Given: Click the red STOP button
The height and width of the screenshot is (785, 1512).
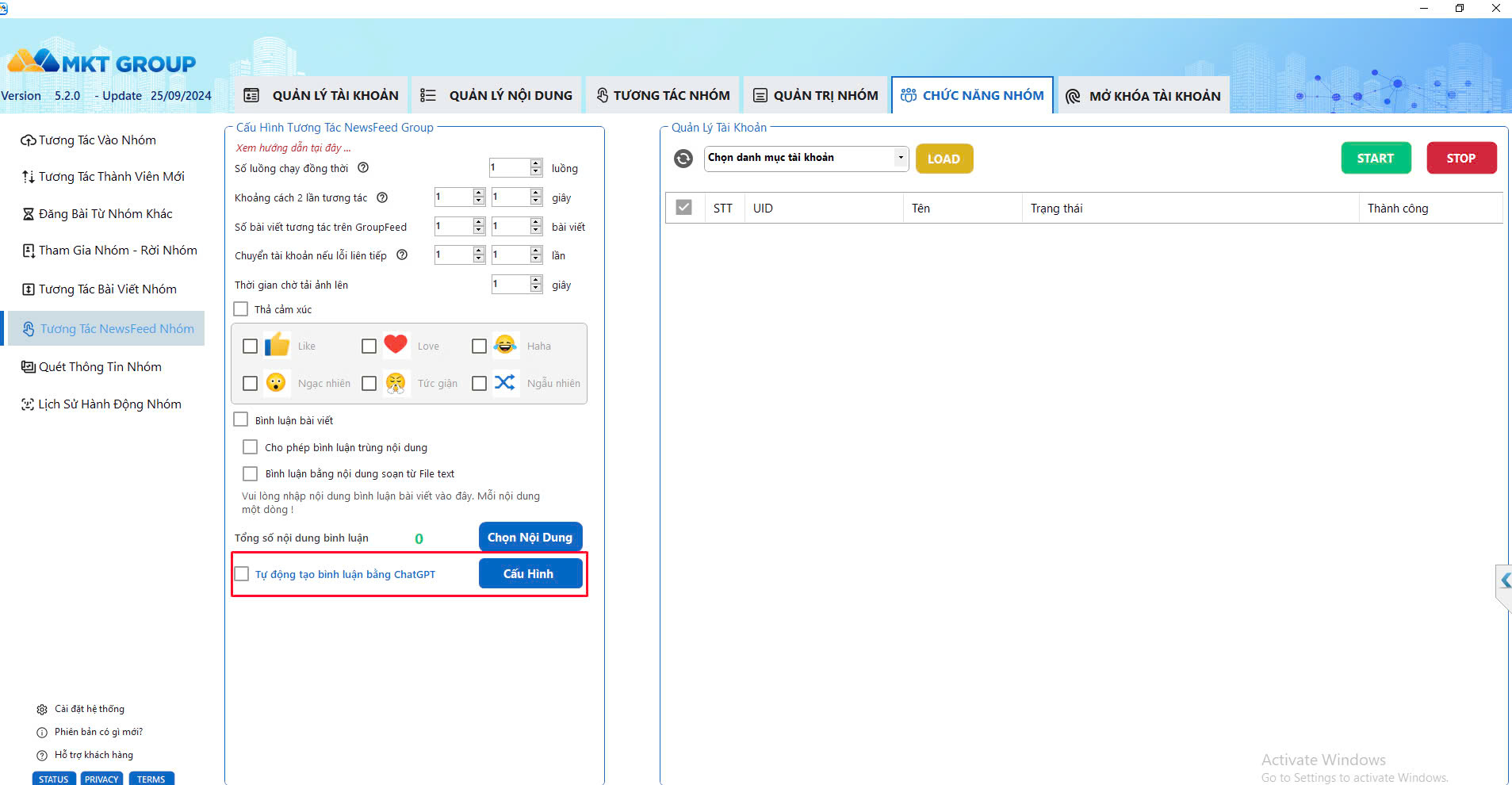Looking at the screenshot, I should click(1461, 158).
